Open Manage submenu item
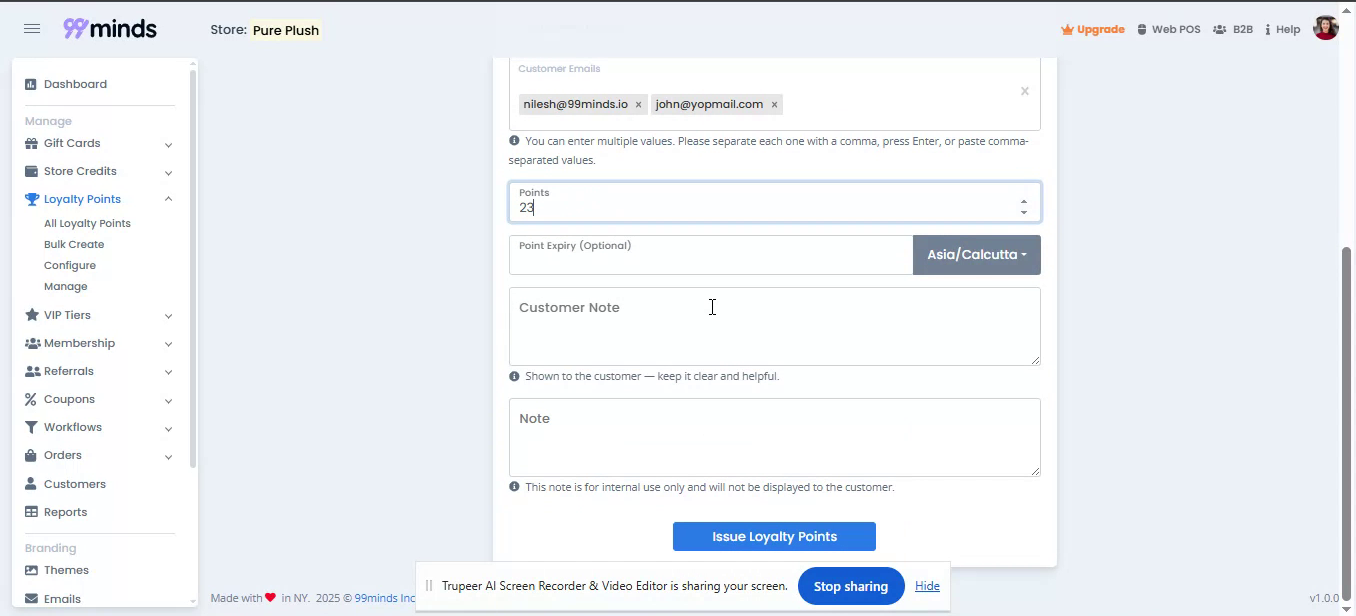The image size is (1356, 616). coord(66,287)
